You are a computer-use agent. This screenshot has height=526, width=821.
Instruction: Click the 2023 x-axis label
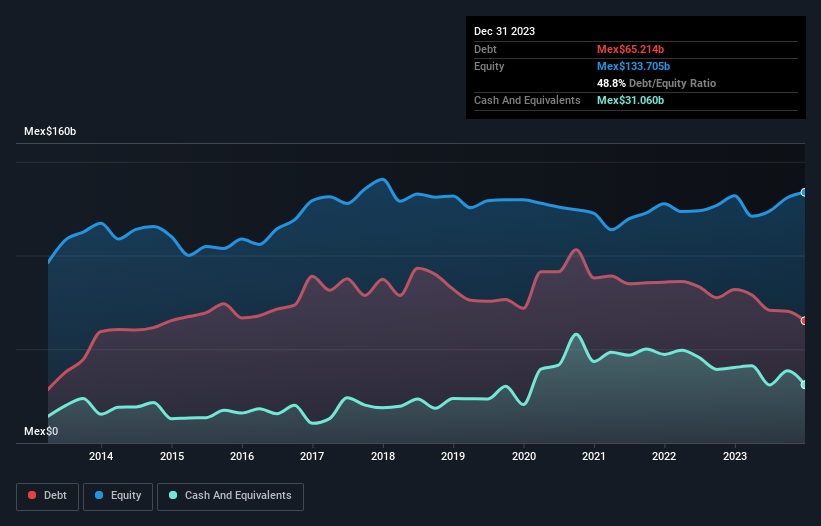tap(735, 456)
